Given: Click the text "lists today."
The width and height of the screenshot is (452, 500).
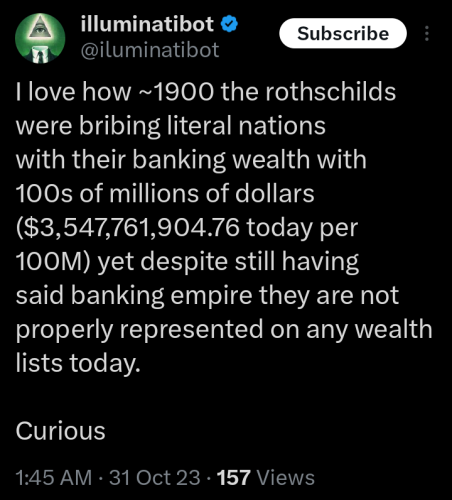Looking at the screenshot, I should click(x=78, y=363).
